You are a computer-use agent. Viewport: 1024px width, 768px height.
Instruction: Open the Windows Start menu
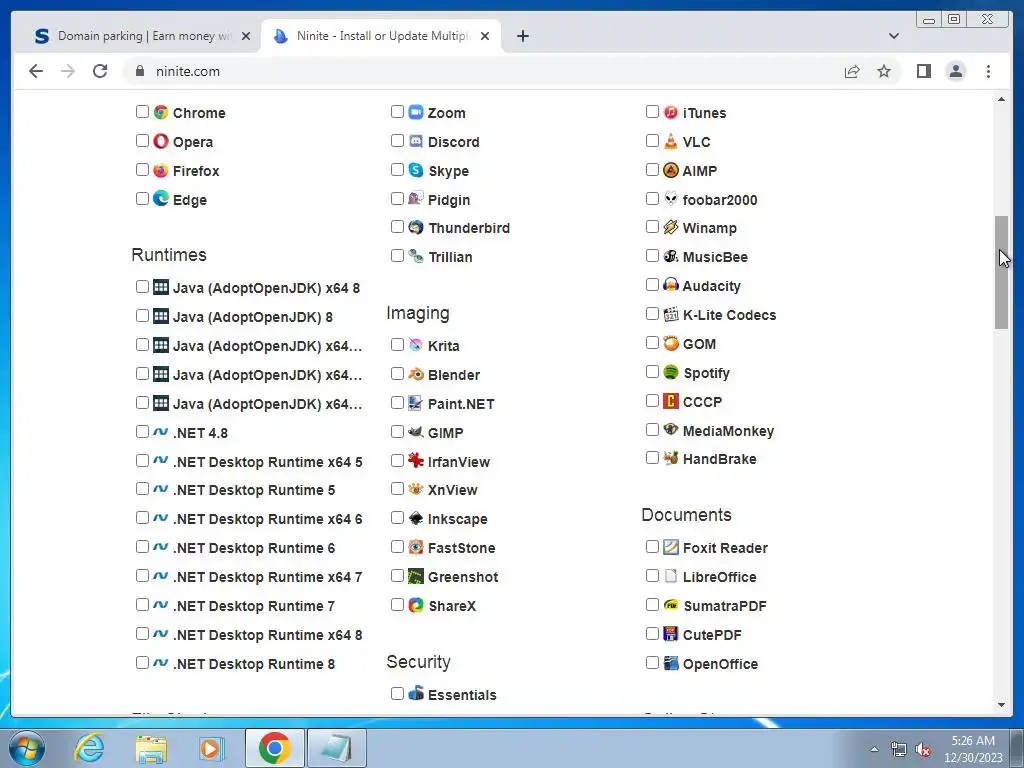coord(27,748)
